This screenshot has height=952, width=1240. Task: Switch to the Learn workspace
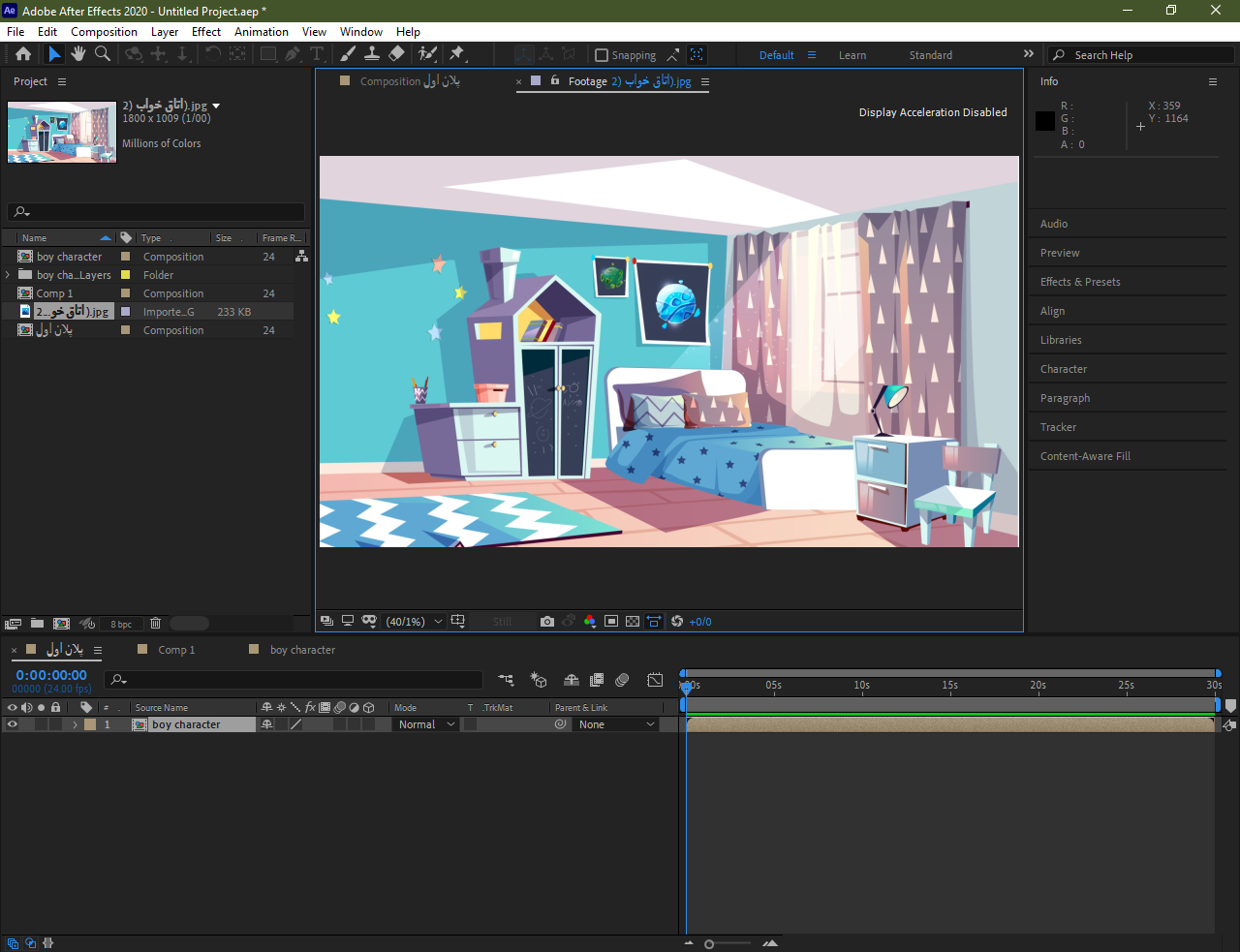pyautogui.click(x=852, y=55)
